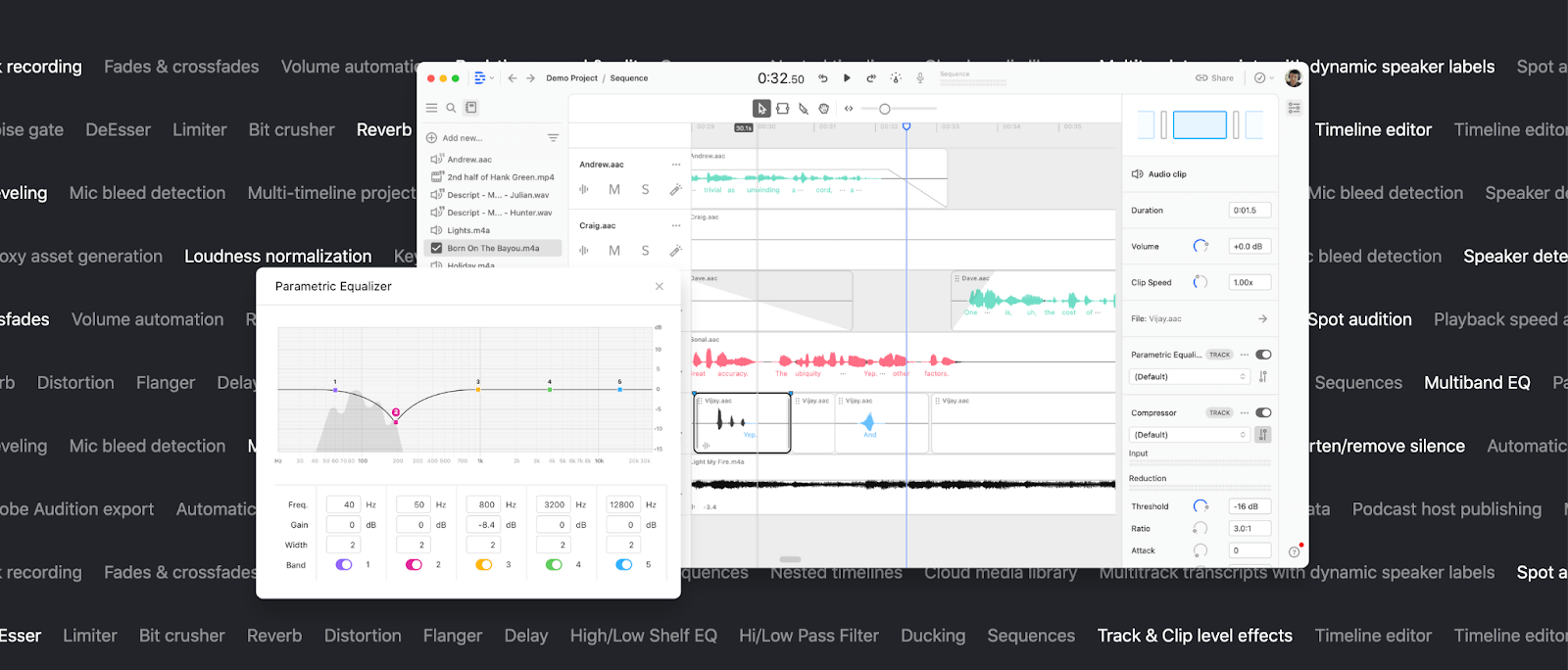This screenshot has width=1568, height=670.
Task: Uncheck Born On The Bayou.m4a checkbox
Action: 437,248
